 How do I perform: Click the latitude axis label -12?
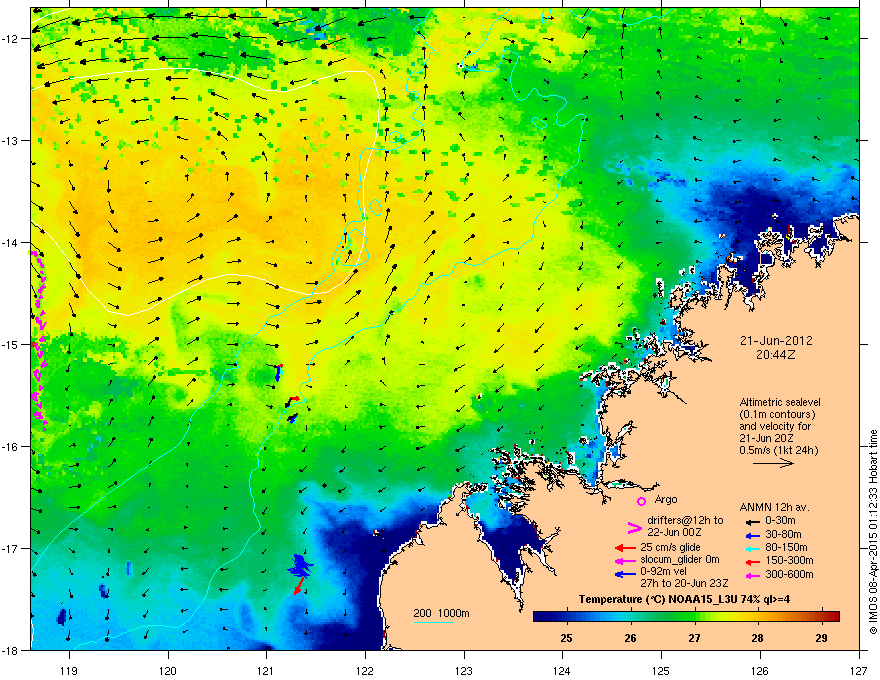pos(12,39)
